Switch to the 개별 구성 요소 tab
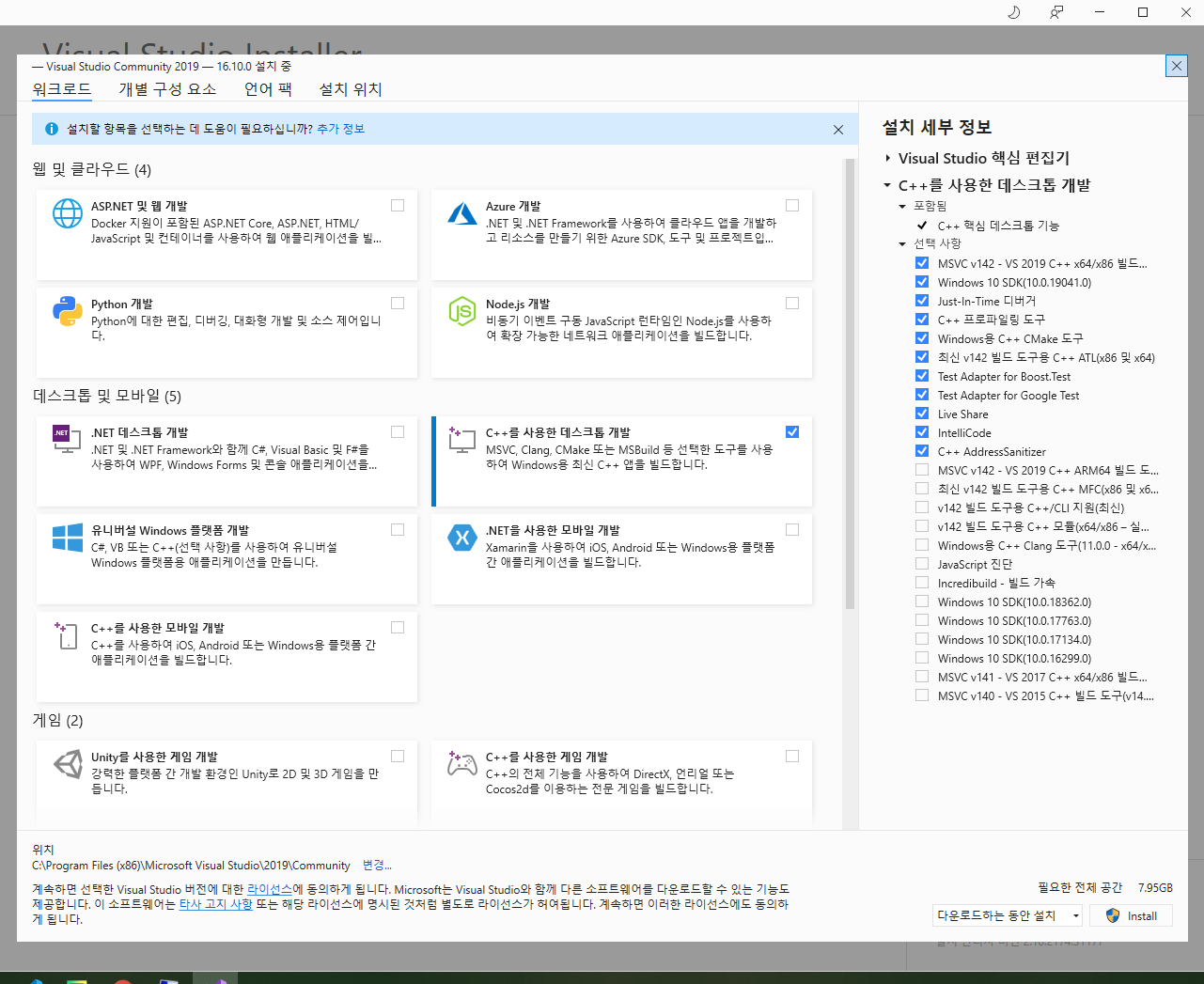Viewport: 1204px width, 984px height. (167, 89)
